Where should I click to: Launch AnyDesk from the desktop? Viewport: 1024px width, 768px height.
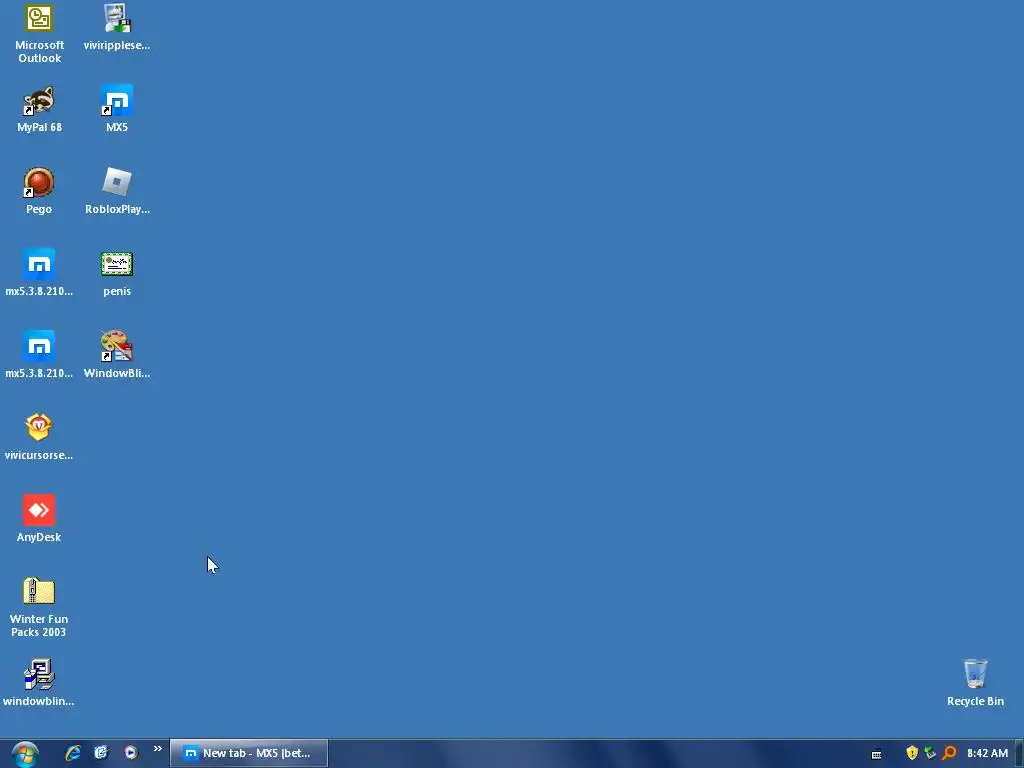tap(39, 519)
